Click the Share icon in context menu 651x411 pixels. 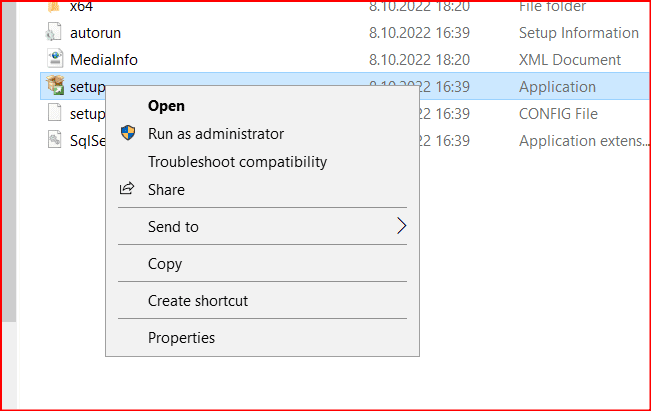[127, 189]
